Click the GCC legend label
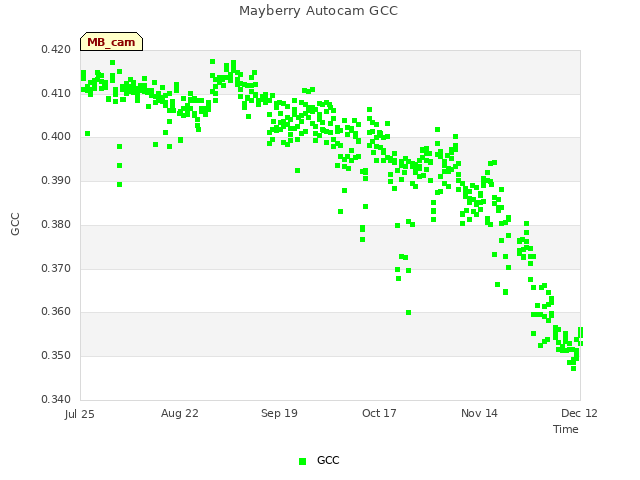 pos(328,460)
